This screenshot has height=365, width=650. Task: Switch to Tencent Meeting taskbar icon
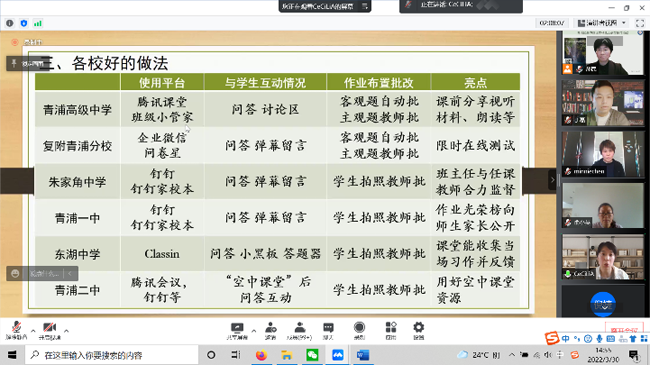[x=337, y=355]
